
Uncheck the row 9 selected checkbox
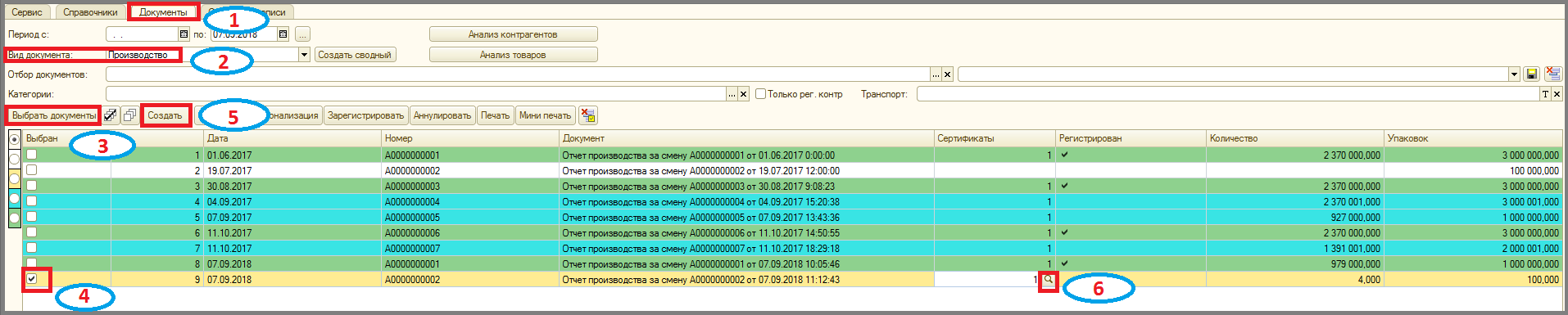click(x=31, y=279)
